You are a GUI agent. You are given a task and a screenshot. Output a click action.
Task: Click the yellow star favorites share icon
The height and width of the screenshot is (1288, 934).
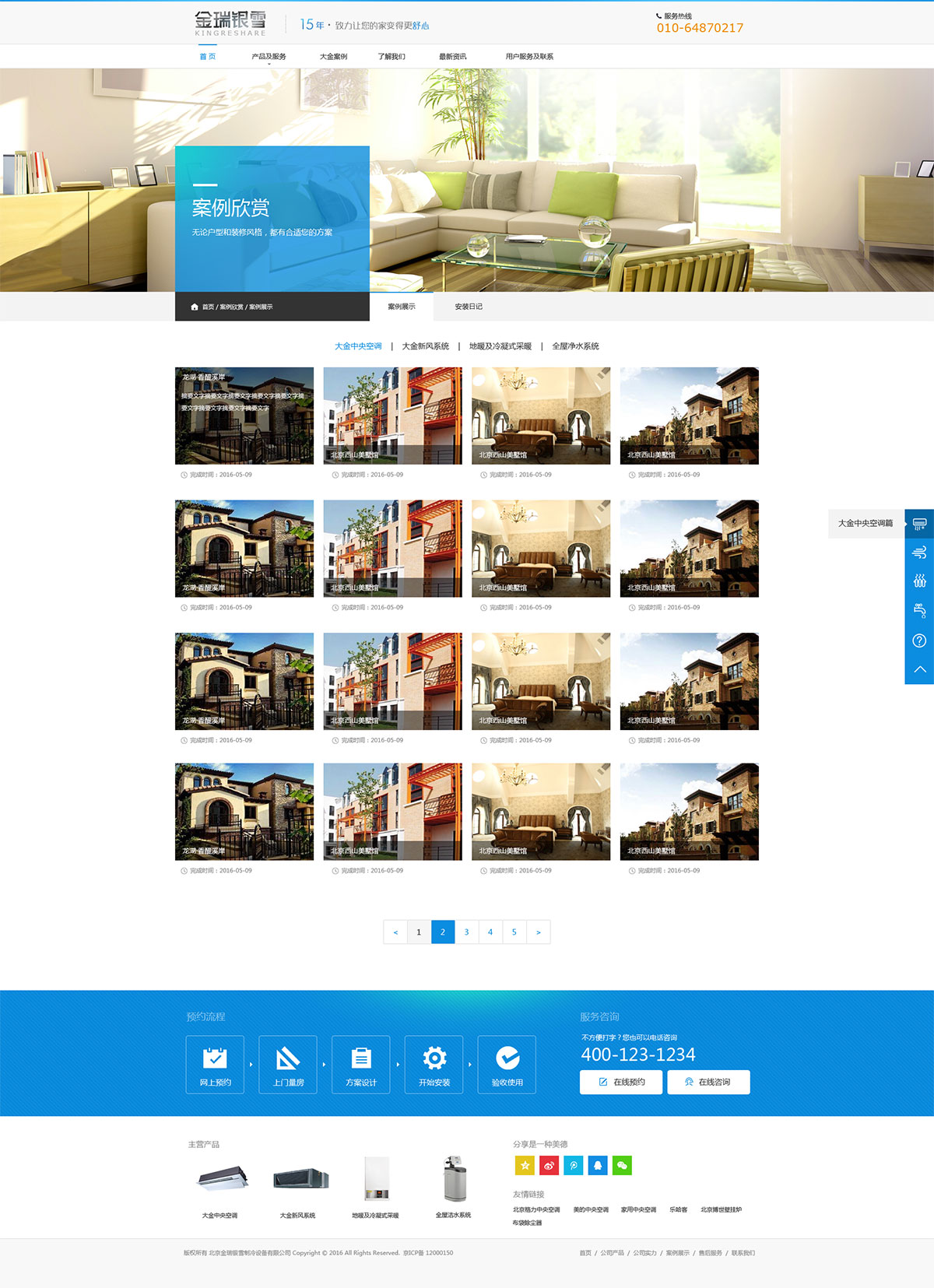(x=525, y=1165)
